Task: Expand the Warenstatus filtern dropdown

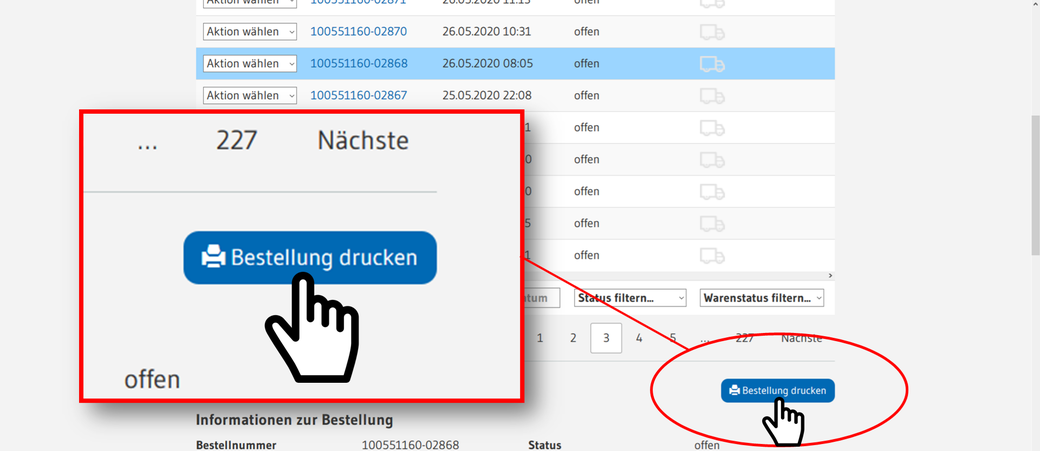Action: coord(761,298)
